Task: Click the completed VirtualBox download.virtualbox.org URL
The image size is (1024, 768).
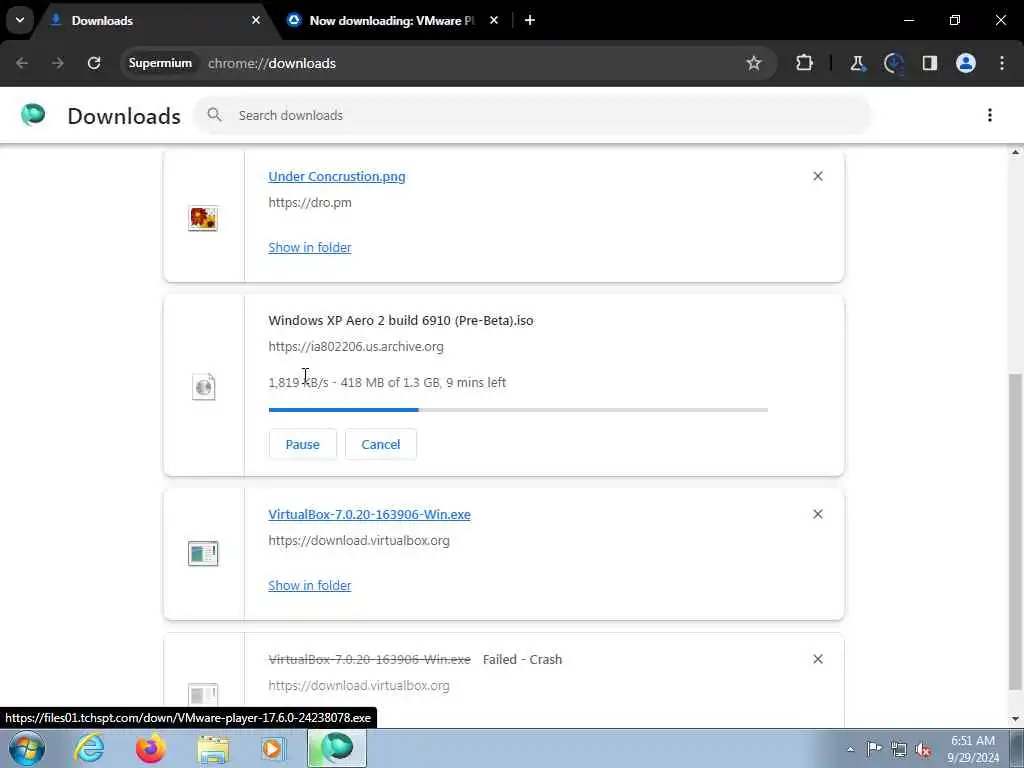Action: click(x=359, y=541)
